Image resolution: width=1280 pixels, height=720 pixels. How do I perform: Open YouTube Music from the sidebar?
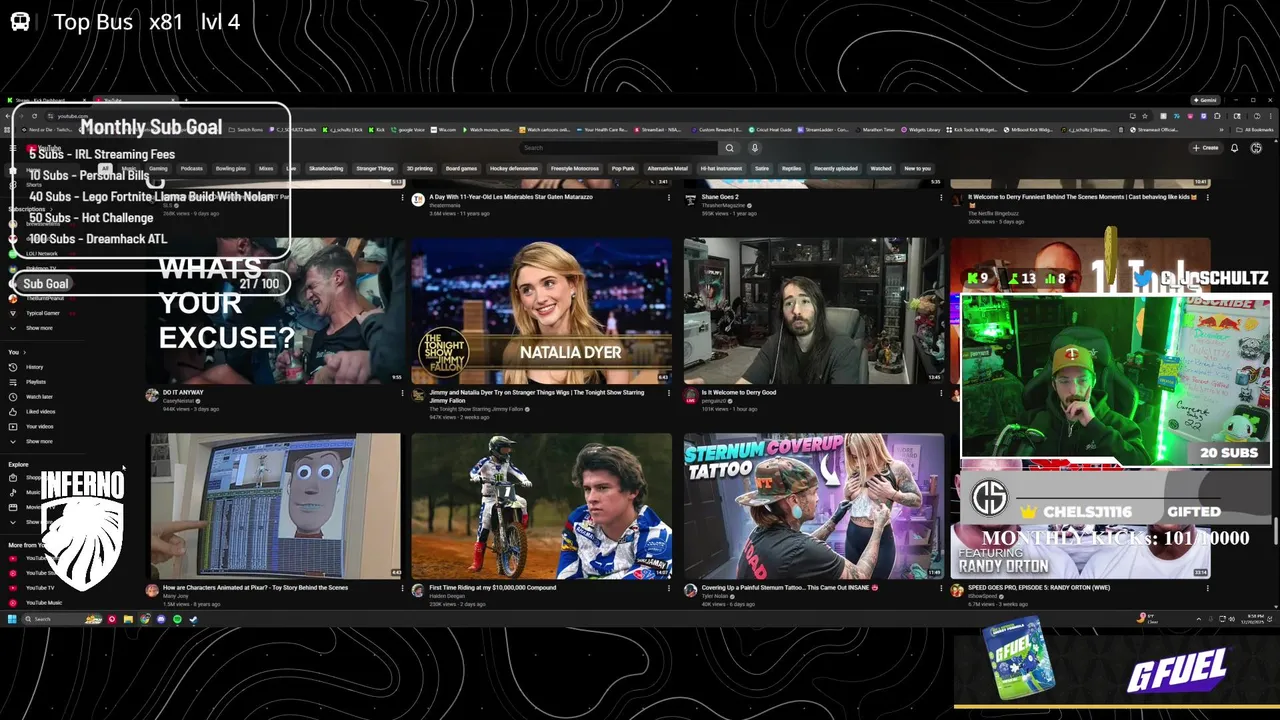[x=43, y=603]
